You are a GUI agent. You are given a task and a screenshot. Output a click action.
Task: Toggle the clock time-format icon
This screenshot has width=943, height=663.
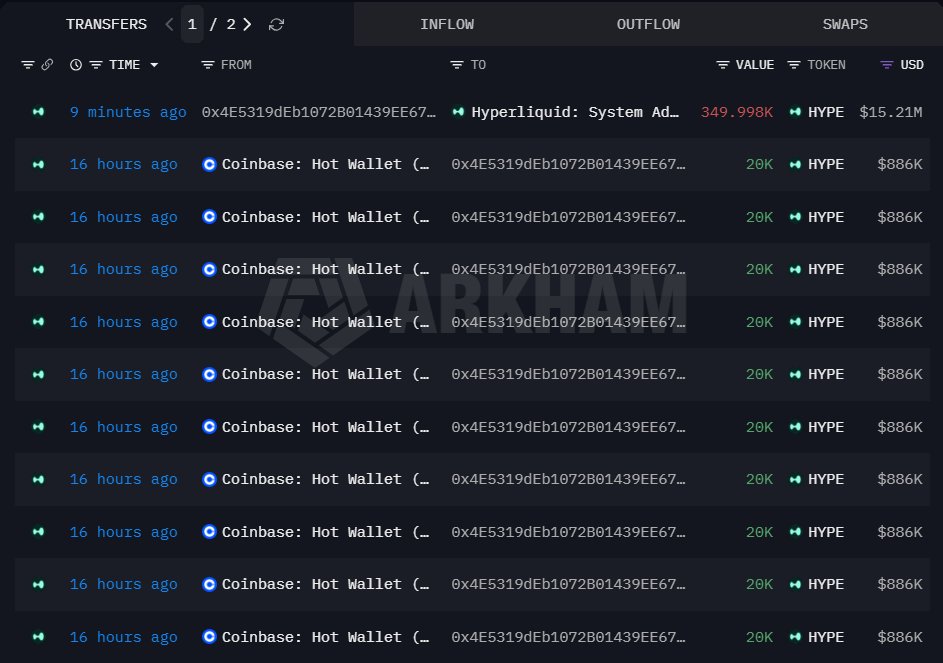coord(76,64)
